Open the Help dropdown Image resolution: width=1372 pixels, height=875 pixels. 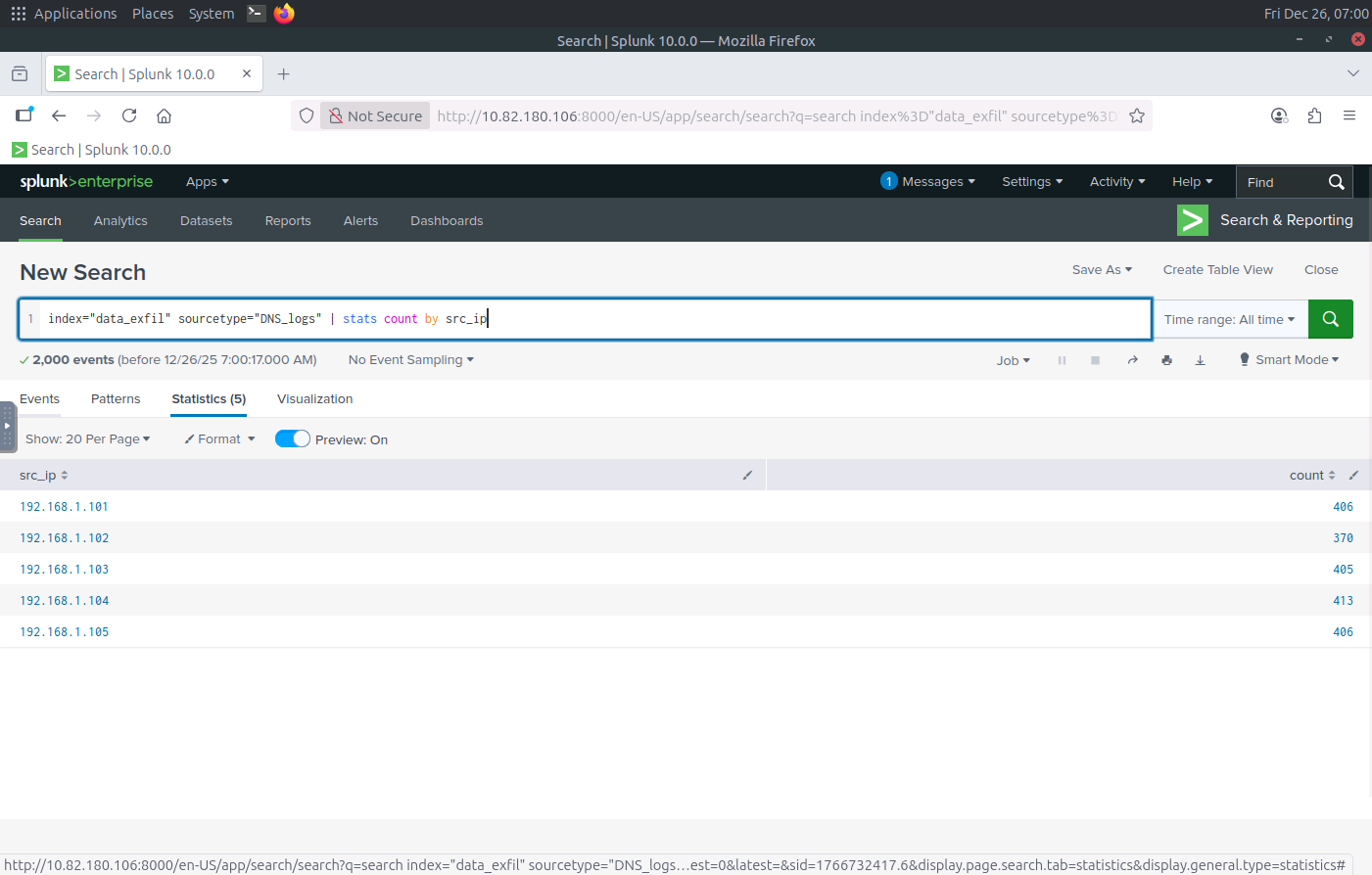1193,182
